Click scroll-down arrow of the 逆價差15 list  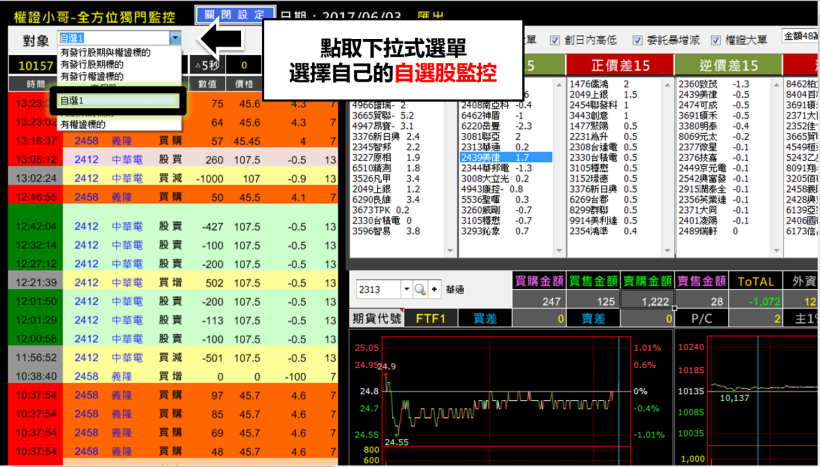click(x=776, y=251)
